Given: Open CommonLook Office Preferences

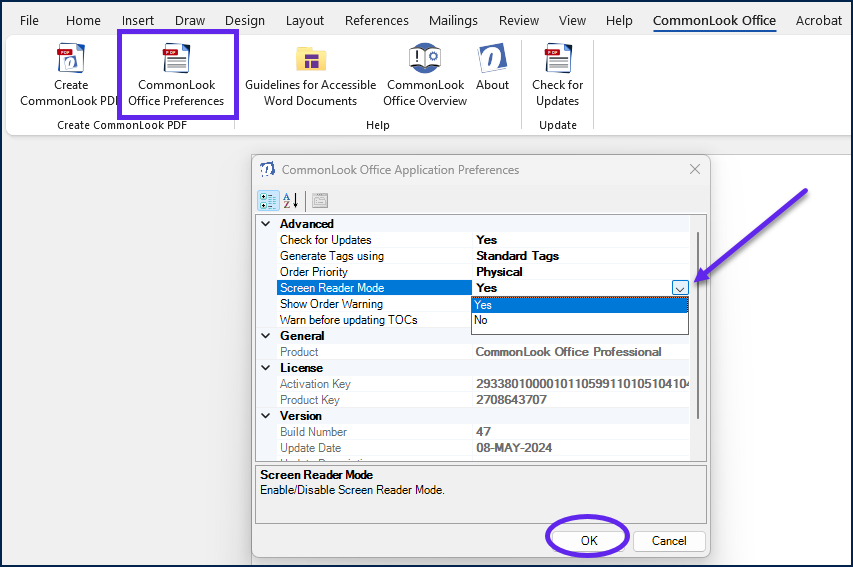Looking at the screenshot, I should point(176,75).
